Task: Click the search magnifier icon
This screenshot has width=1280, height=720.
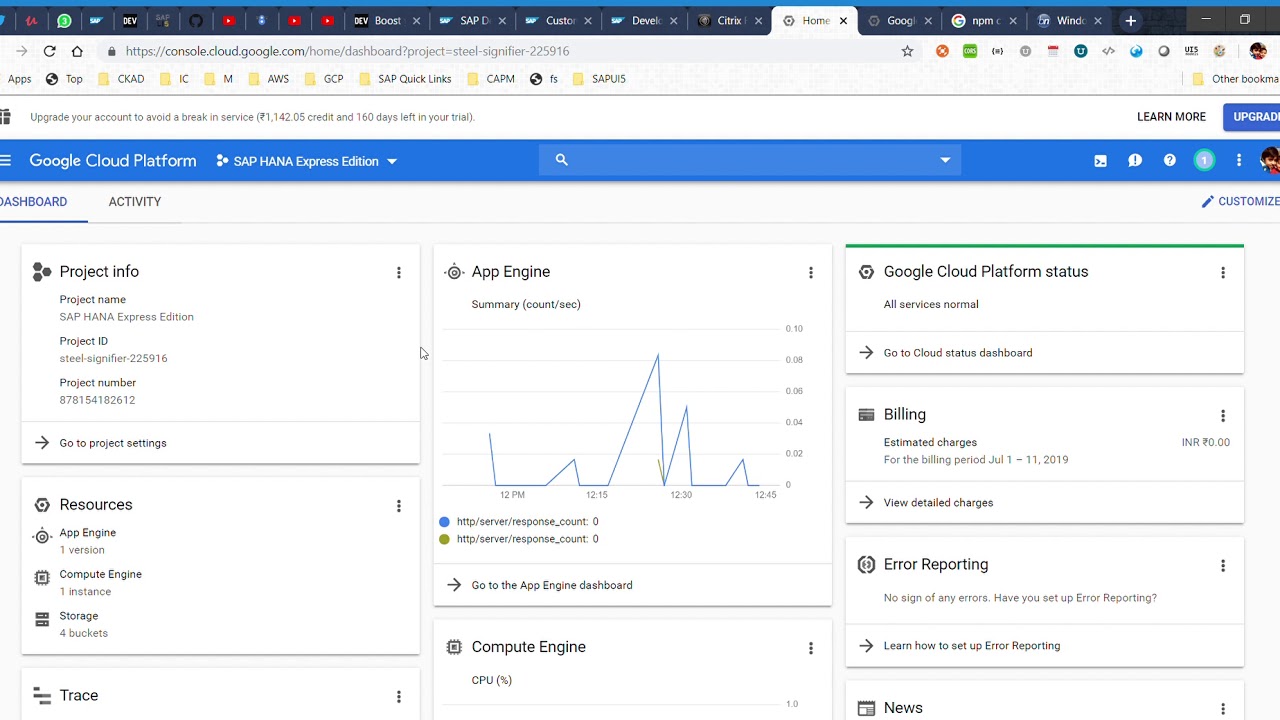Action: pyautogui.click(x=561, y=160)
